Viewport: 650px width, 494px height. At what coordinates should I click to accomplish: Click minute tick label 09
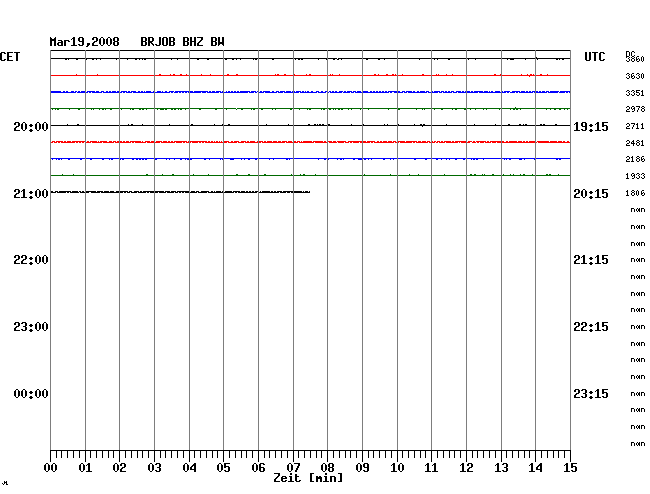(362, 468)
